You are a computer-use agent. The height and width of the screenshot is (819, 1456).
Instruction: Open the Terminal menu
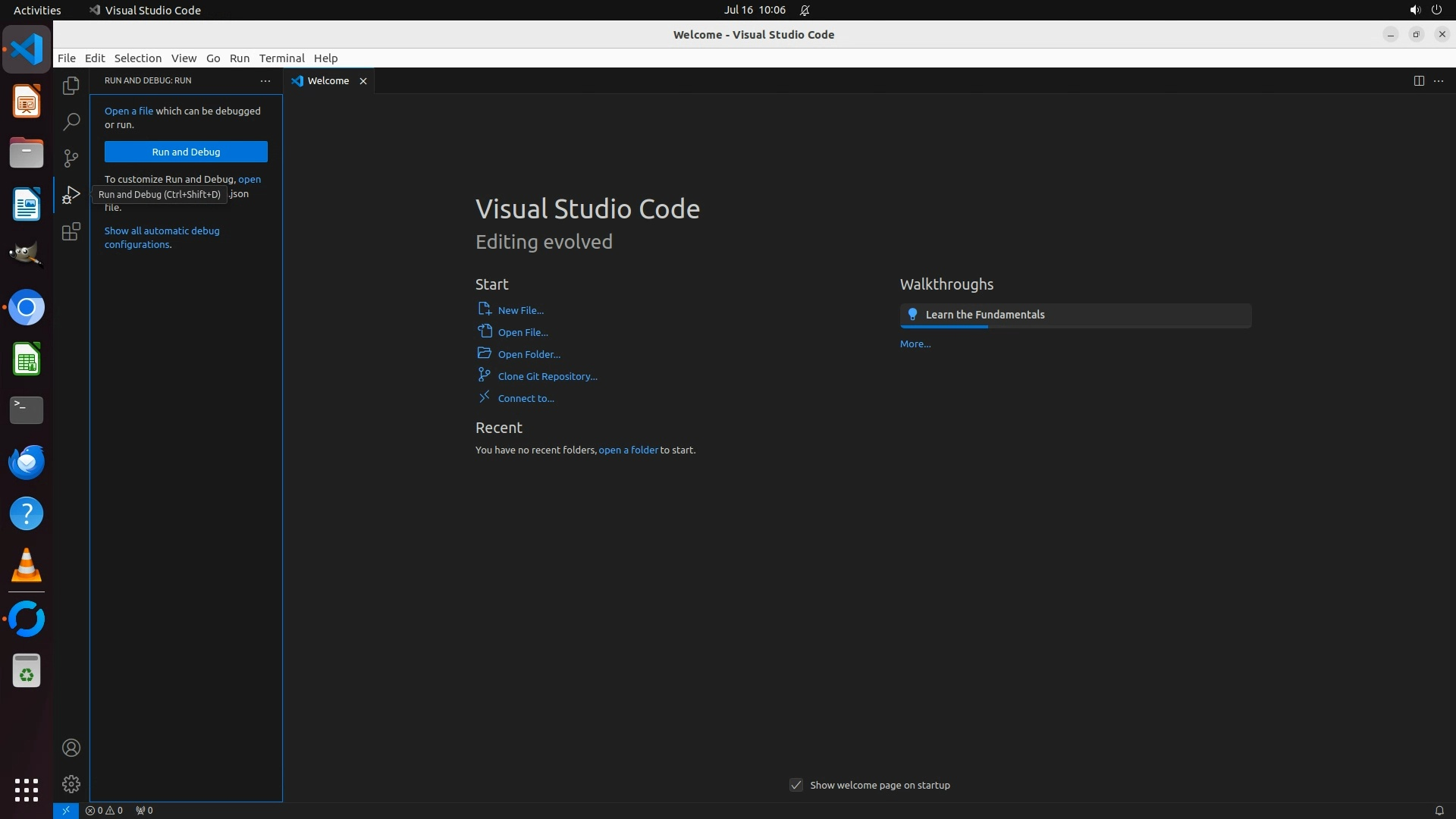281,58
